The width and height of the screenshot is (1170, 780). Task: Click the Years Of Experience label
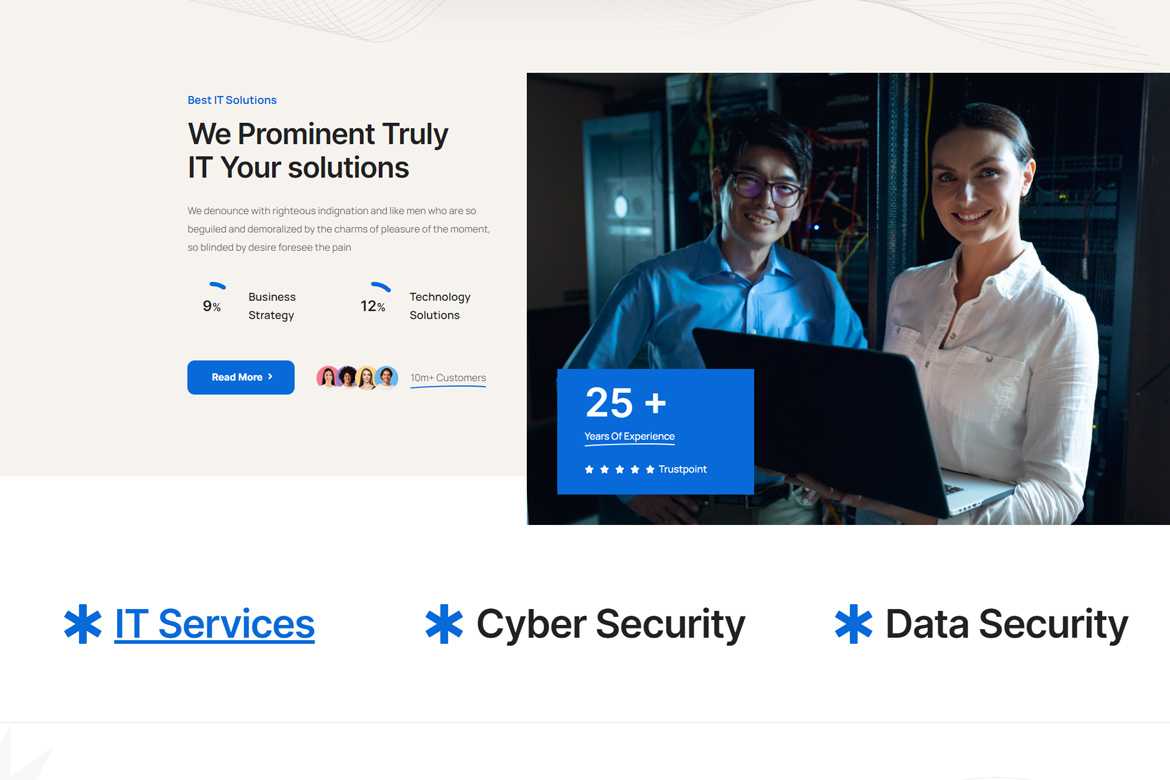pyautogui.click(x=629, y=436)
